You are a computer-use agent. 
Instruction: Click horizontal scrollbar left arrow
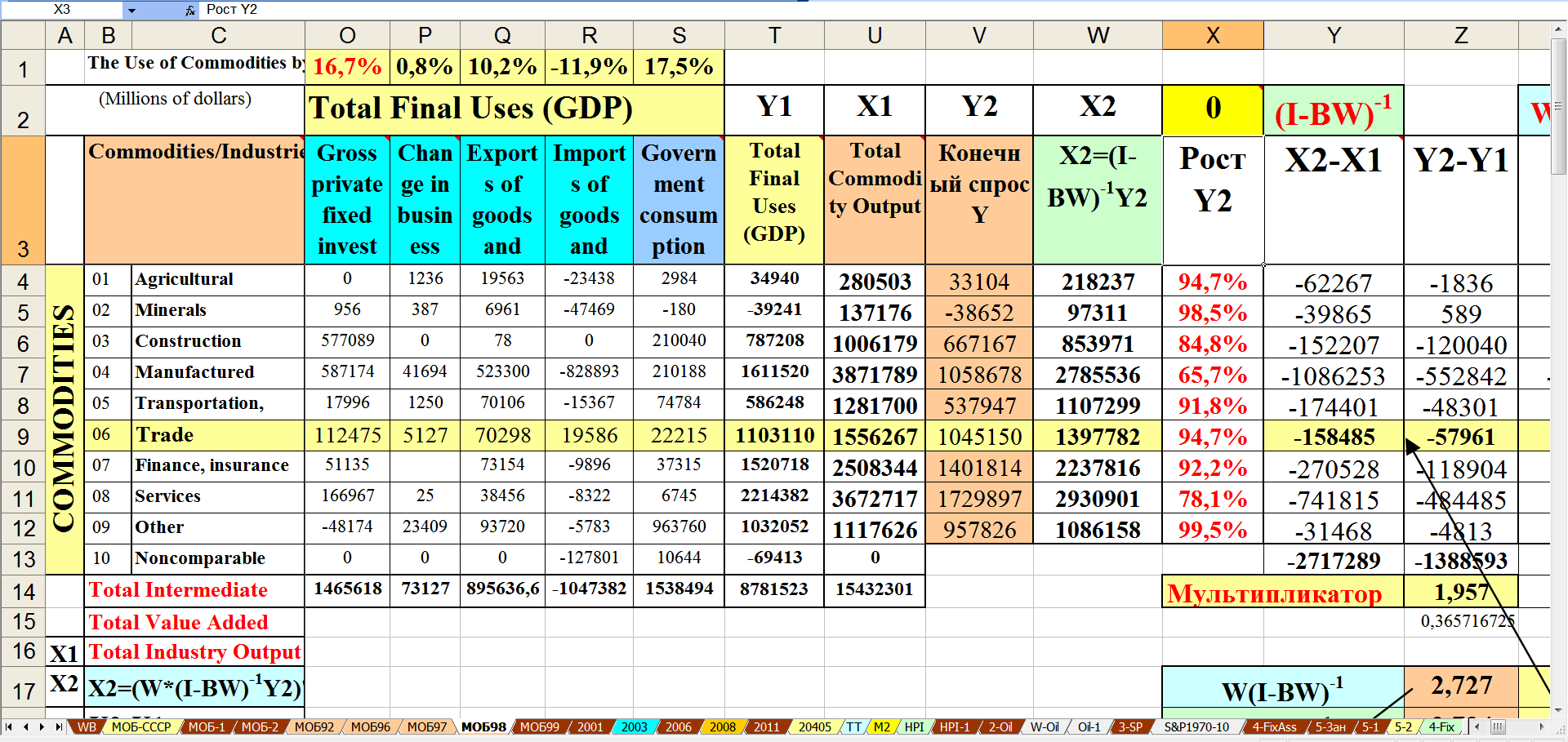[x=1477, y=726]
